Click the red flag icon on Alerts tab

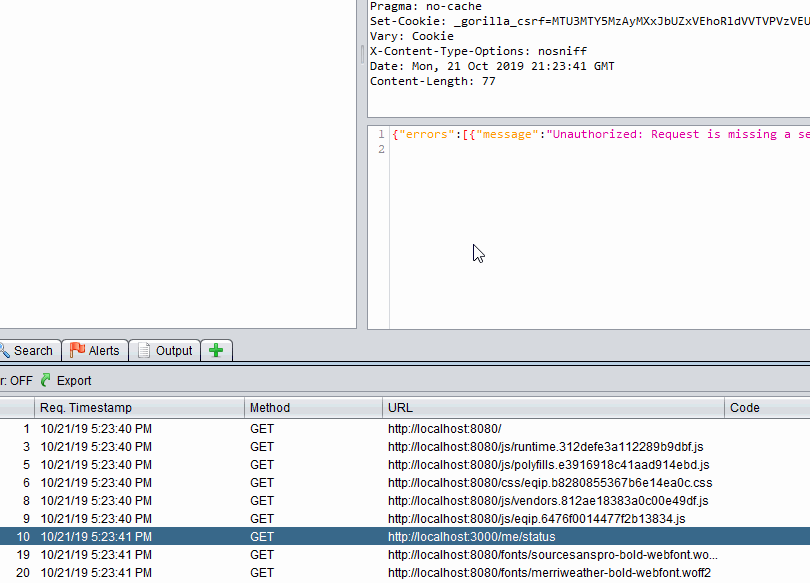(x=77, y=350)
